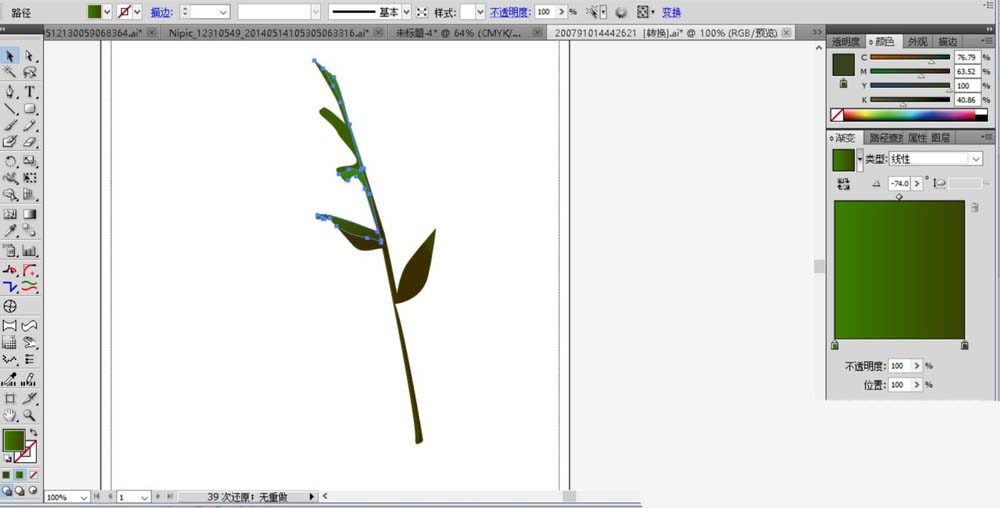Click the 不透明度 link in control bar
The width and height of the screenshot is (1000, 508).
(510, 12)
